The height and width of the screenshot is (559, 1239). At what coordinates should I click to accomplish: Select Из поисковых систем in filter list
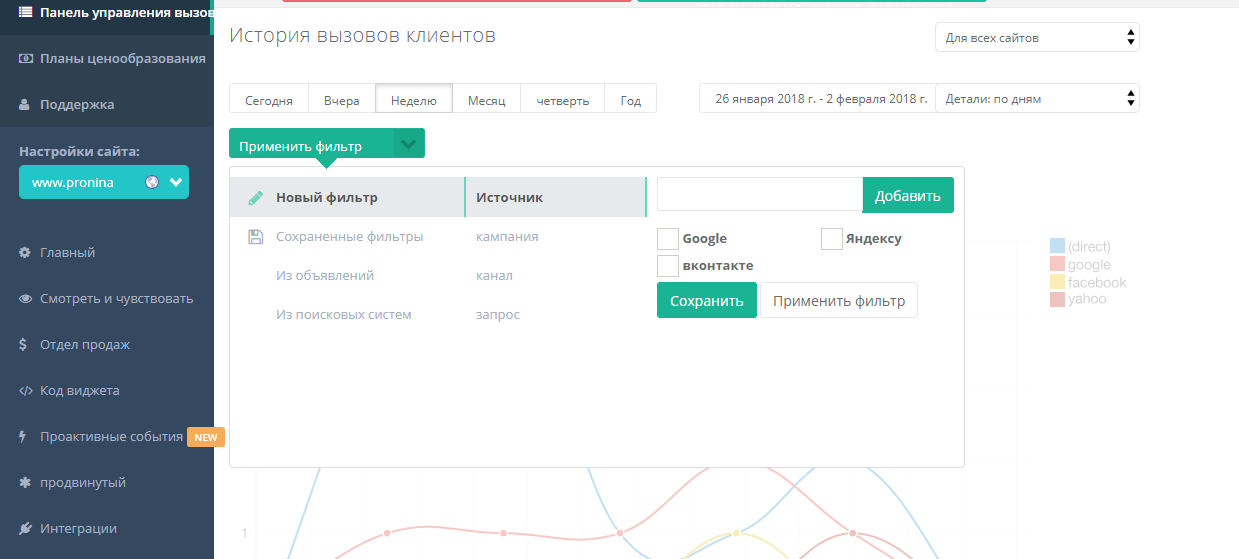tap(344, 314)
